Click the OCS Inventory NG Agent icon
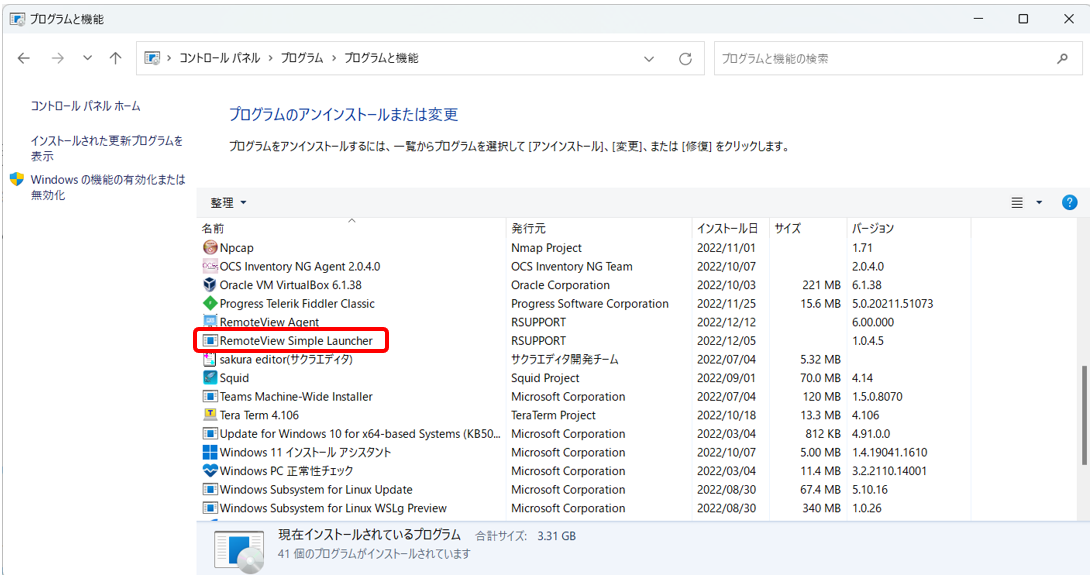Viewport: 1091px width, 576px height. [209, 266]
